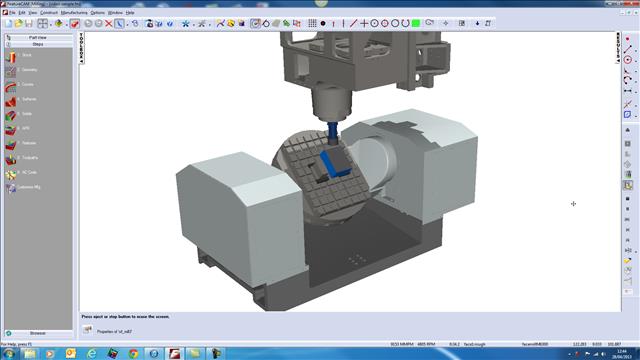Image resolution: width=640 pixels, height=360 pixels.
Task: Click the grid display toolbar icon
Action: [312, 24]
